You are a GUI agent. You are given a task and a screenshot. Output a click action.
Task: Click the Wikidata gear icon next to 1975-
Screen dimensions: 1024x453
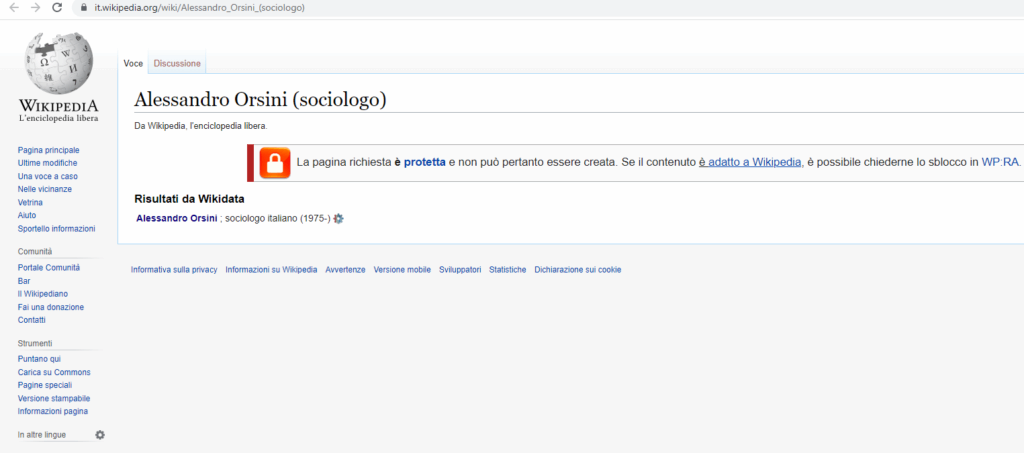click(x=338, y=219)
